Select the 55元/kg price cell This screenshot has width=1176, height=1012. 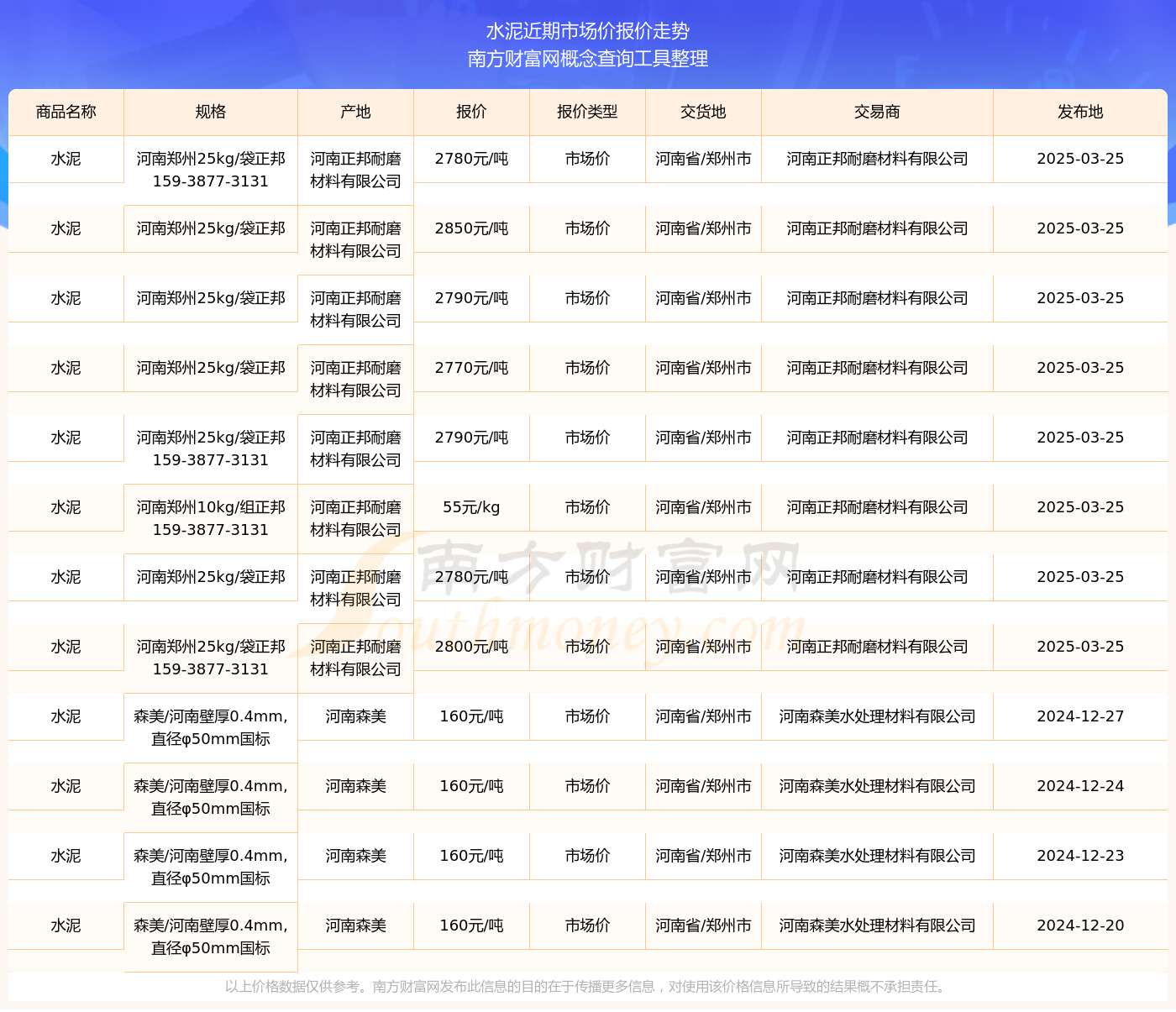(471, 507)
